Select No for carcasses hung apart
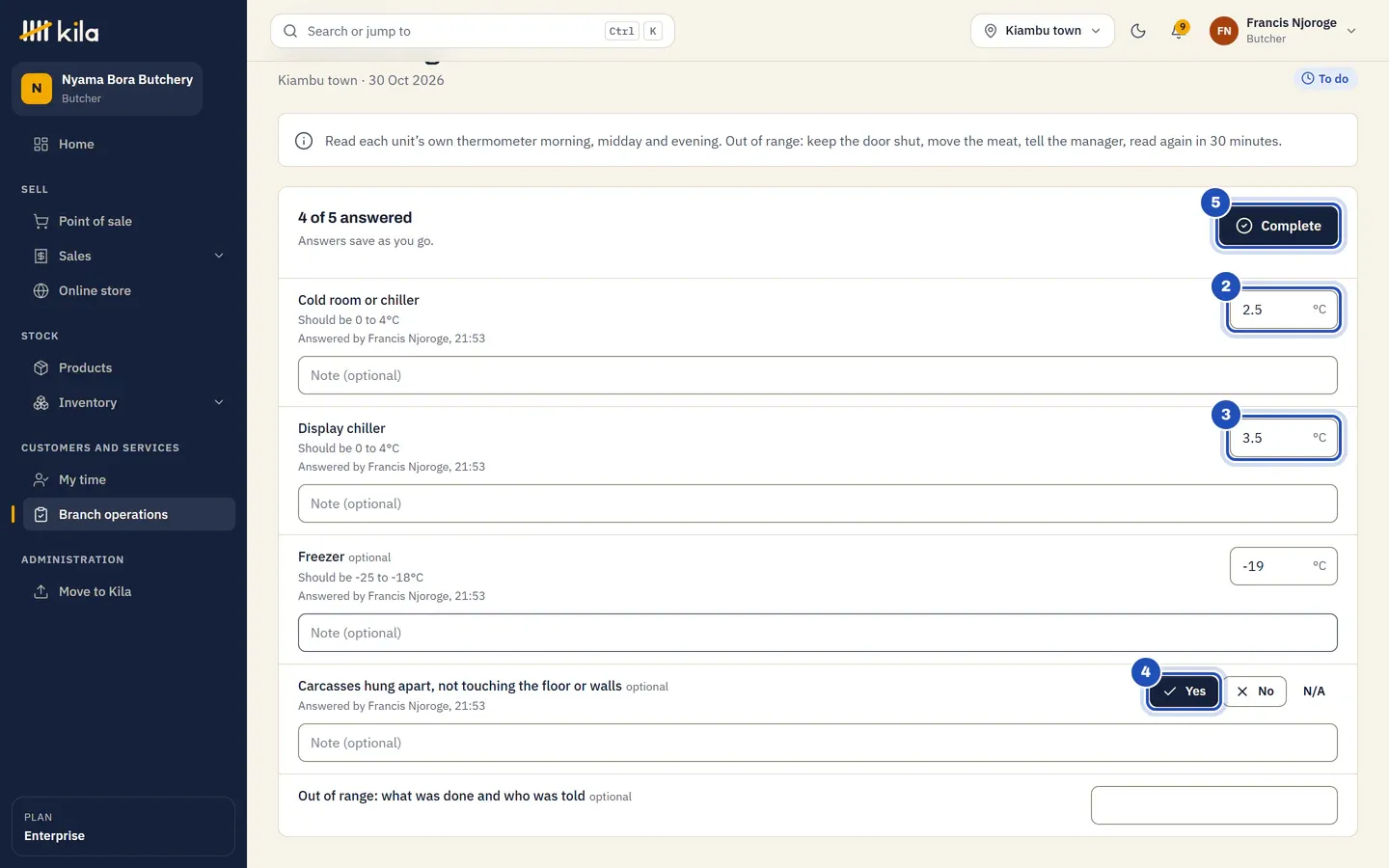The image size is (1389, 868). 1255,692
